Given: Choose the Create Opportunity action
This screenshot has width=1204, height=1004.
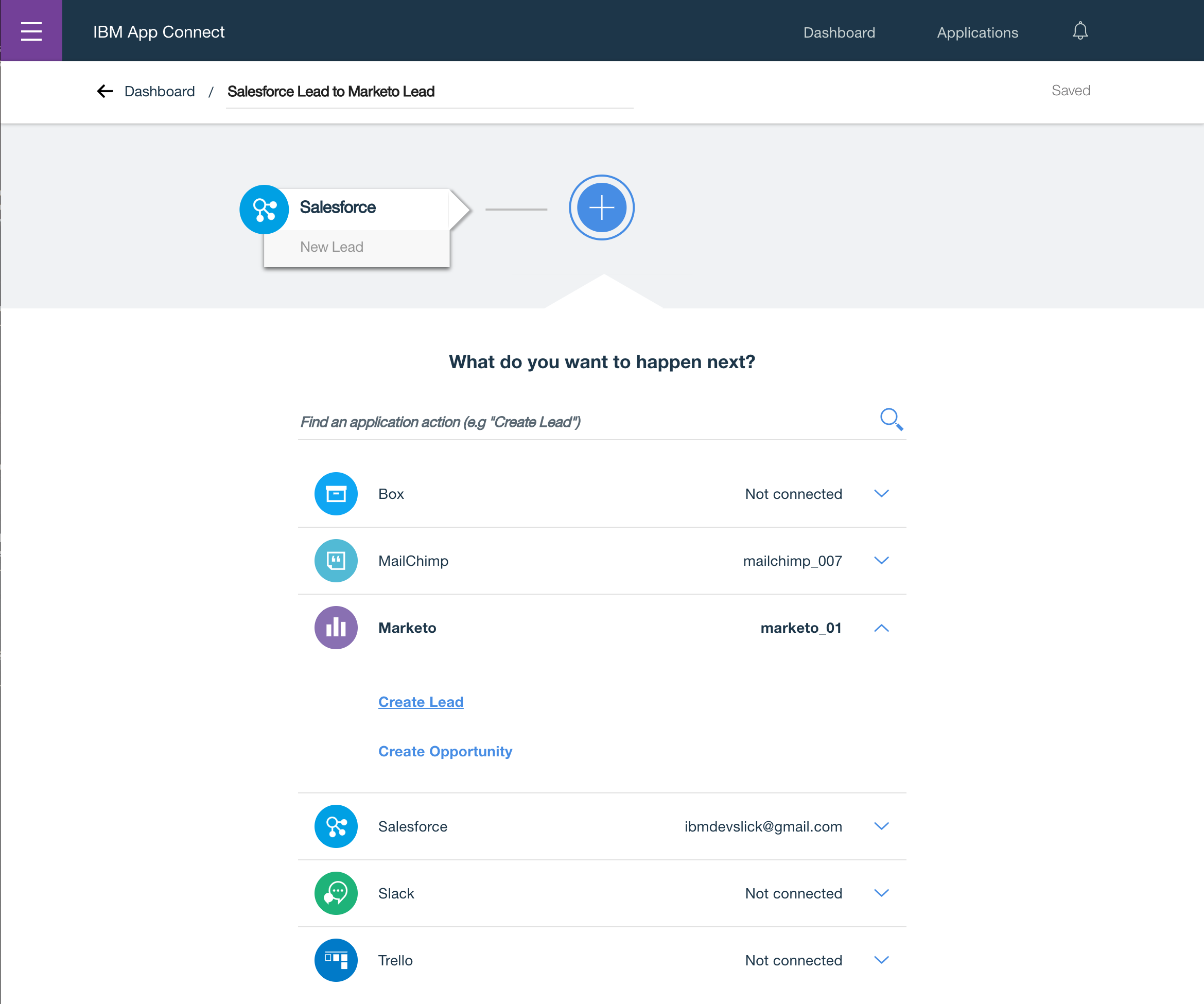Looking at the screenshot, I should [445, 751].
